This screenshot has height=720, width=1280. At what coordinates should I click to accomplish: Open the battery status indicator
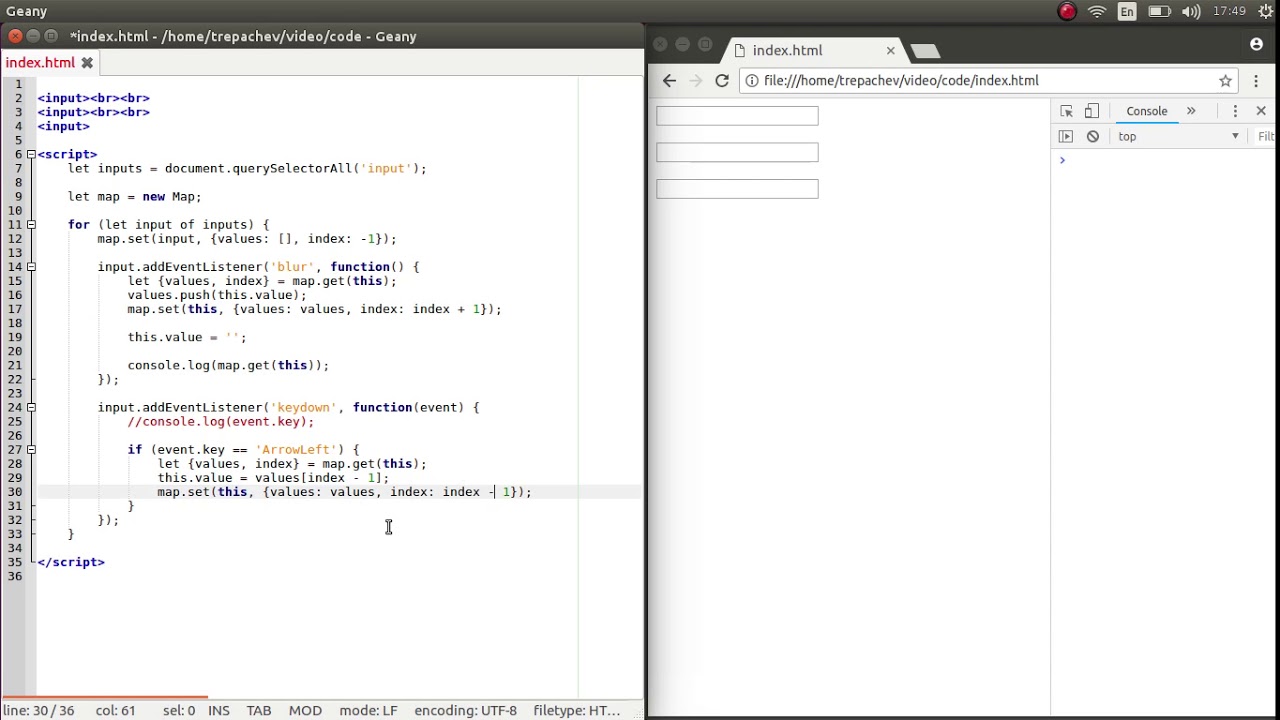coord(1159,12)
